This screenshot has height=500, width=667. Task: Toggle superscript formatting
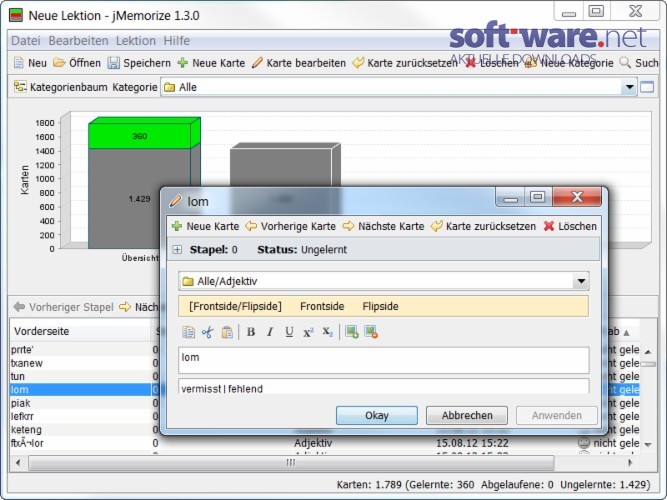308,332
